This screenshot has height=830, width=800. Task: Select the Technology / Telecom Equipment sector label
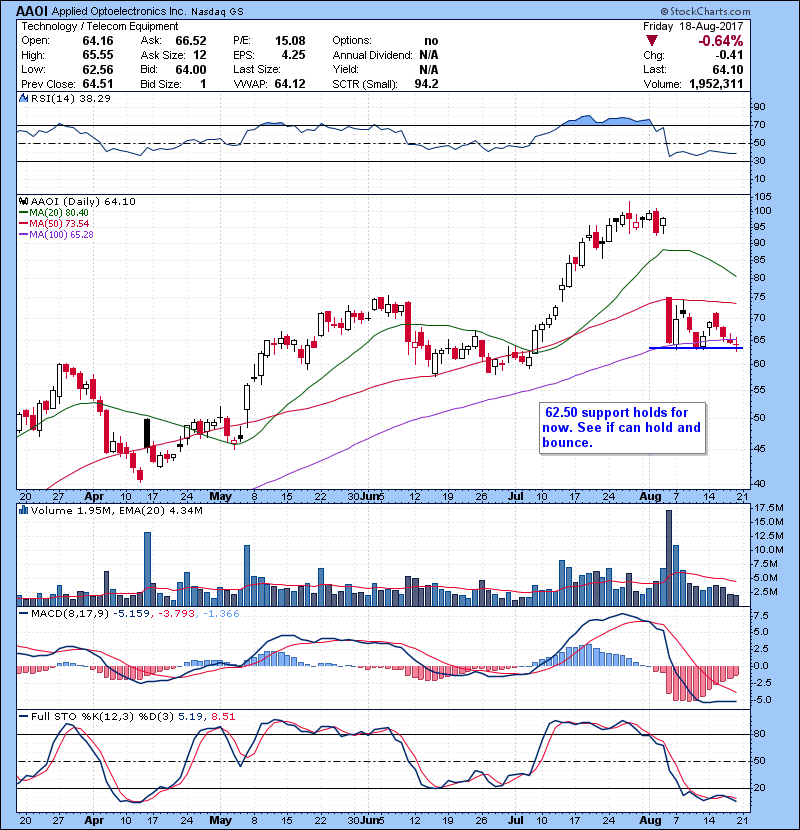point(89,27)
